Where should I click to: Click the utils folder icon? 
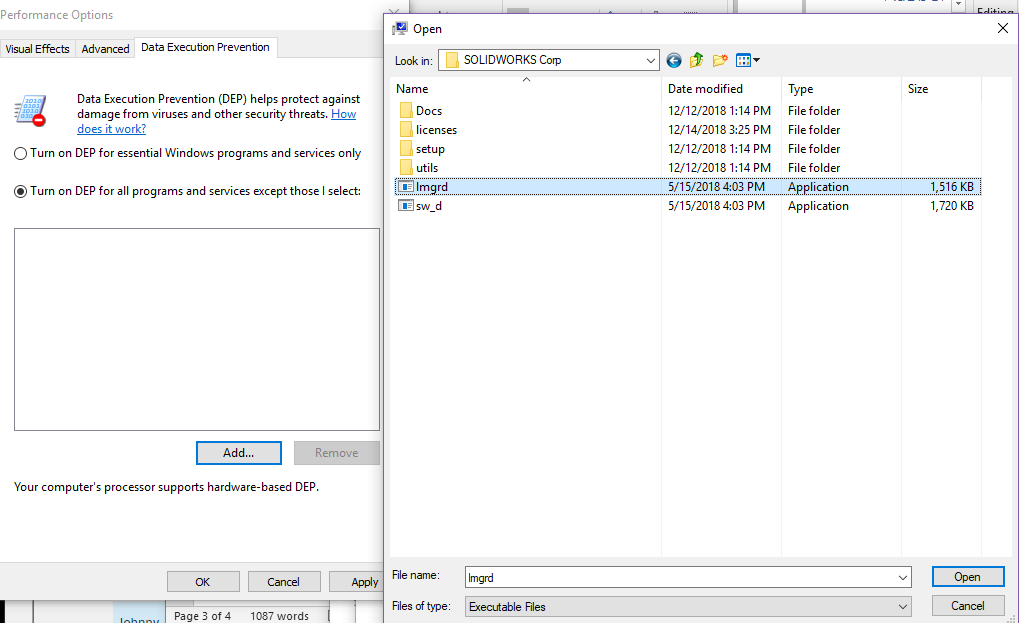[406, 167]
